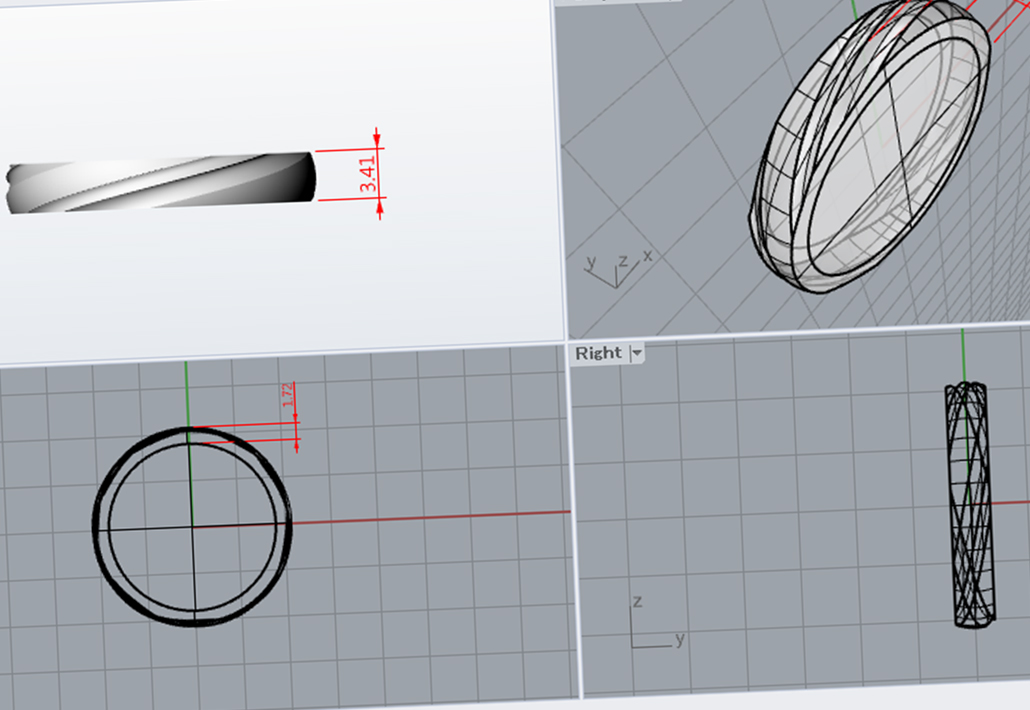
Task: Select the 3.41 dimension text
Action: coord(369,174)
